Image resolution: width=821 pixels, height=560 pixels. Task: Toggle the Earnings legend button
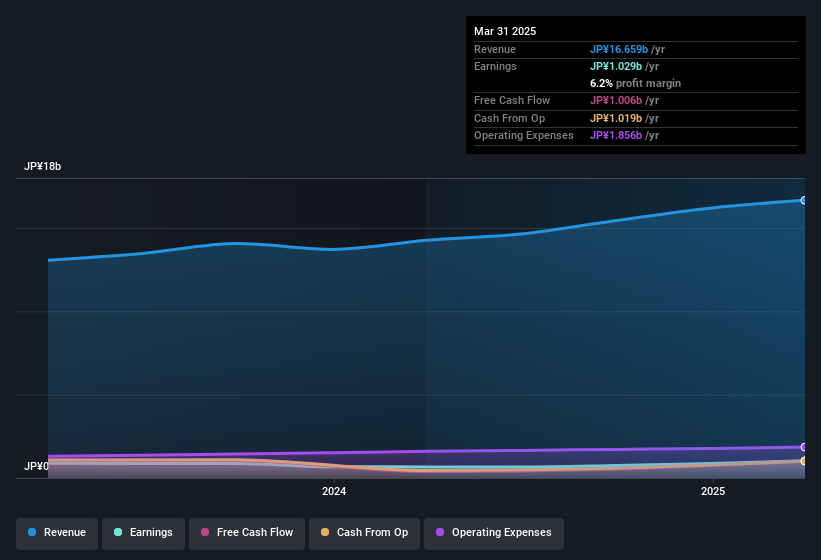[143, 533]
